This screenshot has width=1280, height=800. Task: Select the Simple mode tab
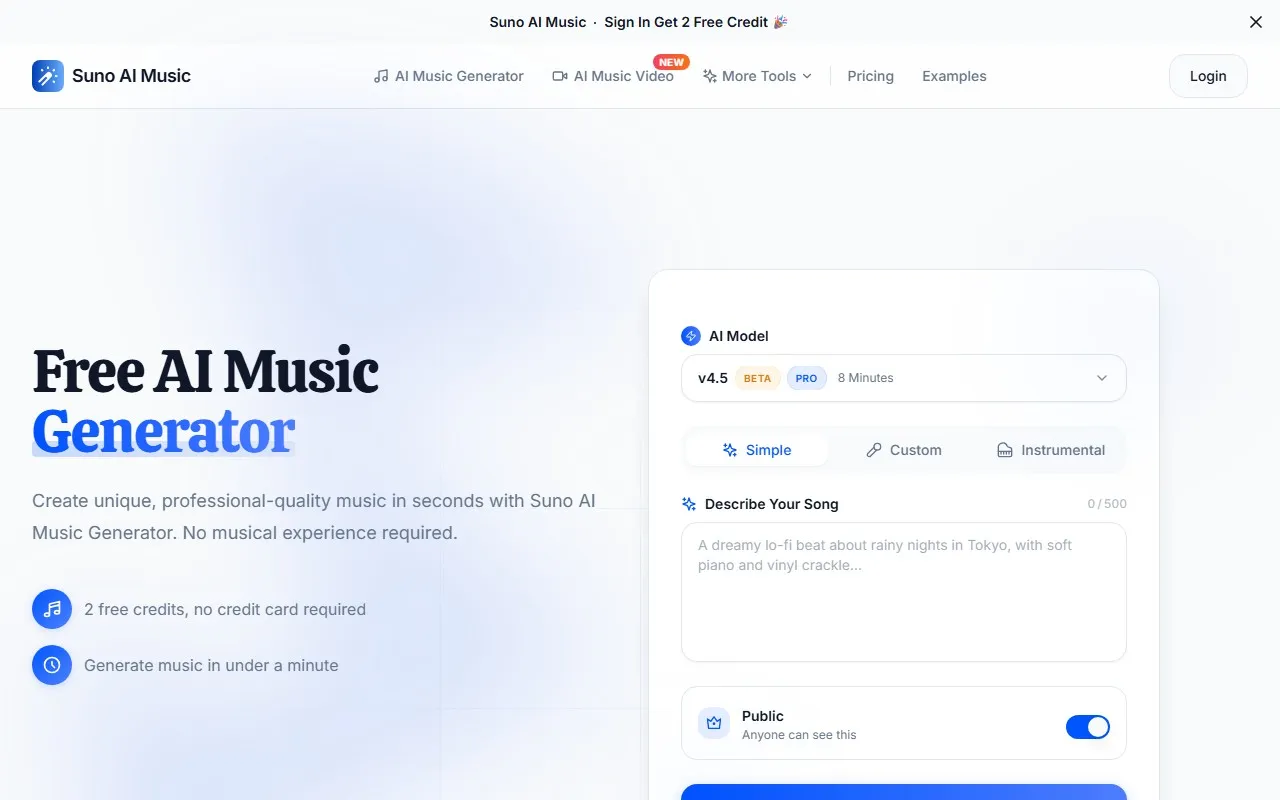pyautogui.click(x=757, y=450)
